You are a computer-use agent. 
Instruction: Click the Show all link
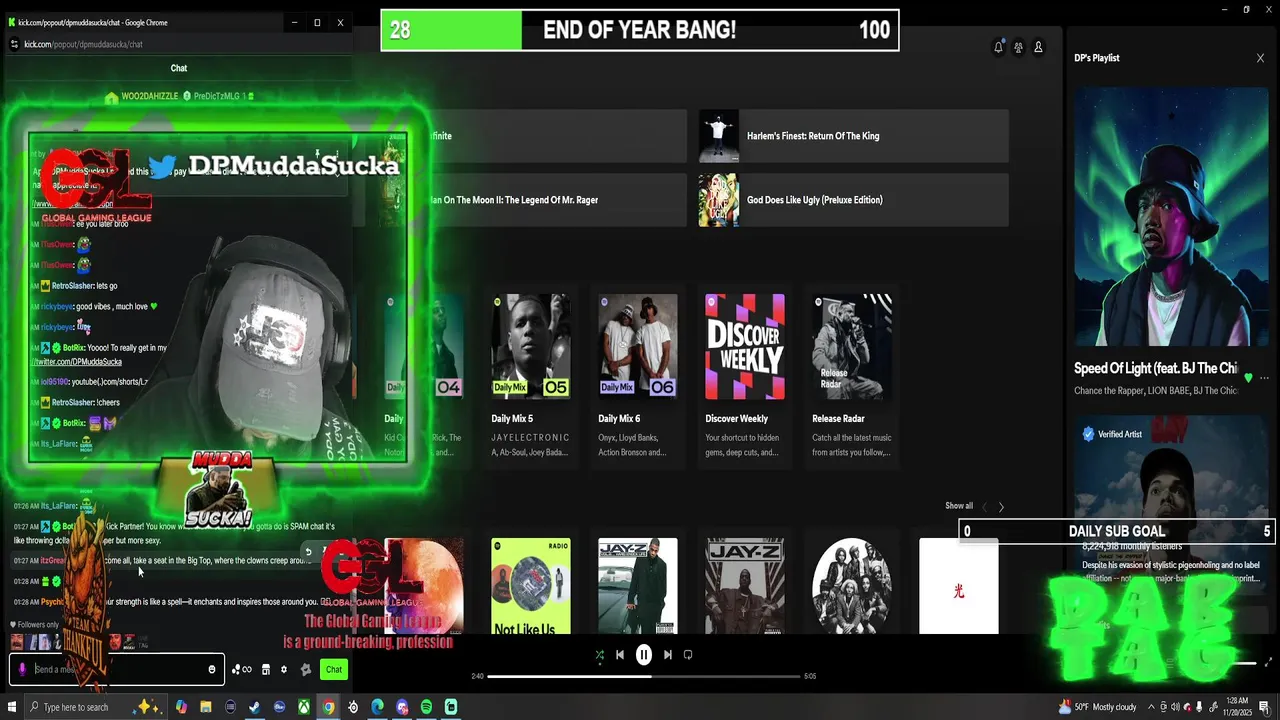[959, 506]
